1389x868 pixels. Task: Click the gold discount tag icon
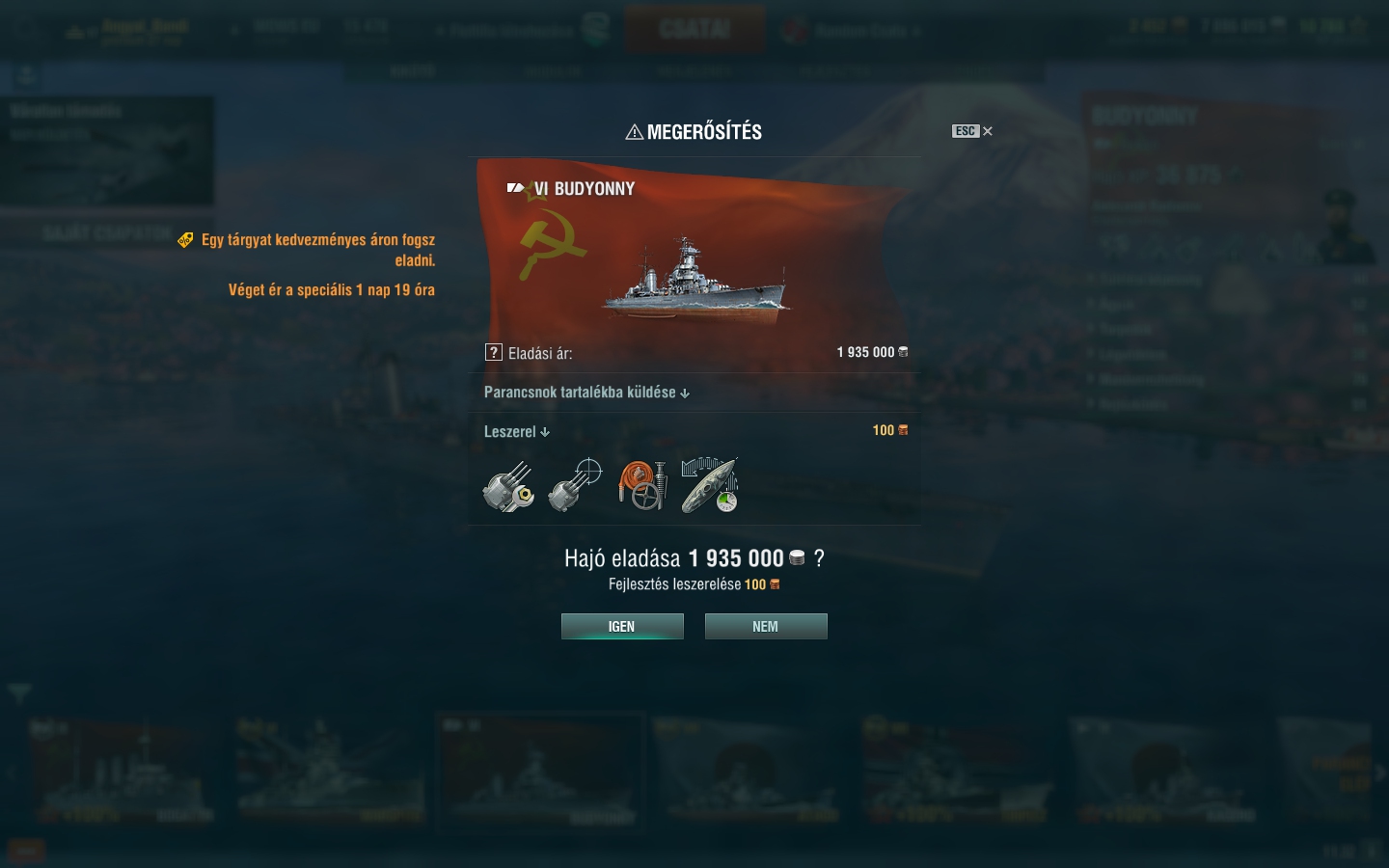coord(185,240)
